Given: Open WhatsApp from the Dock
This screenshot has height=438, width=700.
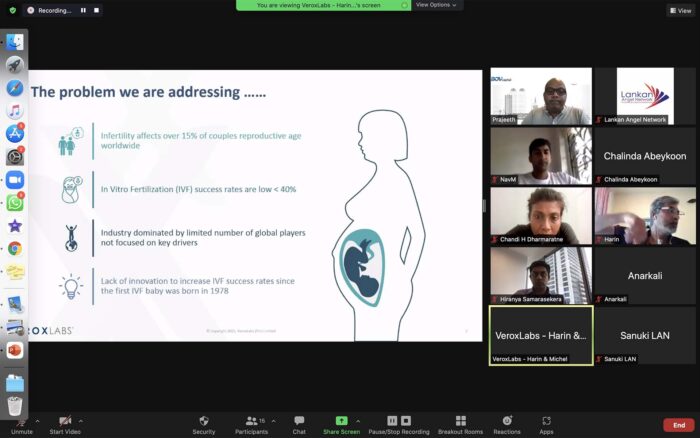Looking at the screenshot, I should coord(15,202).
